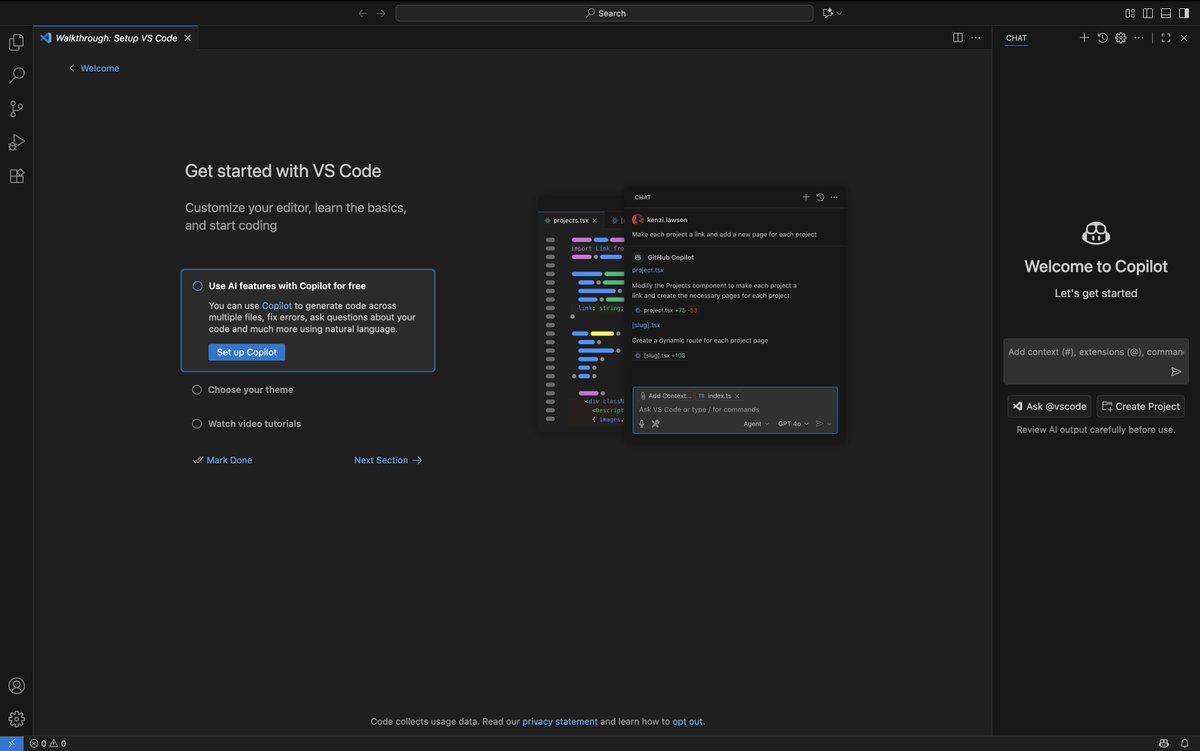Go back to Welcome page
This screenshot has width=1200, height=751.
click(x=93, y=68)
